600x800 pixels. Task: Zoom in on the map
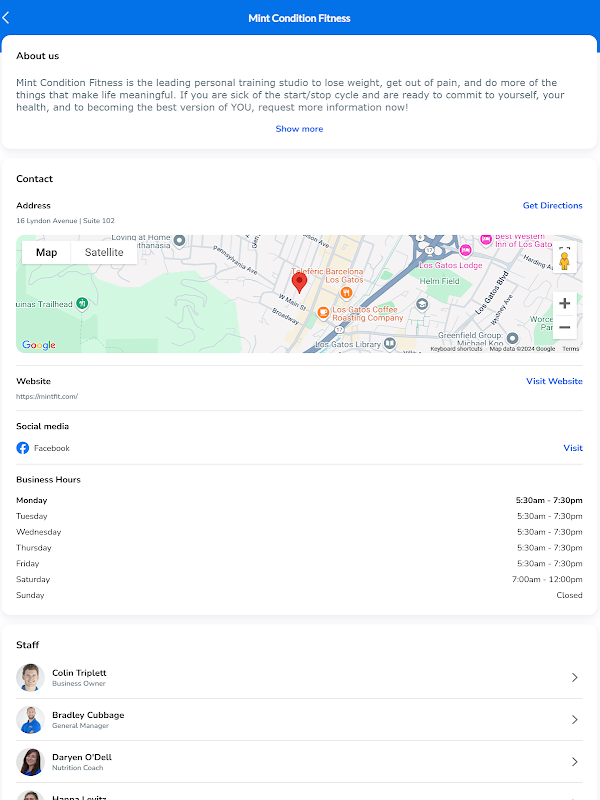coord(564,304)
